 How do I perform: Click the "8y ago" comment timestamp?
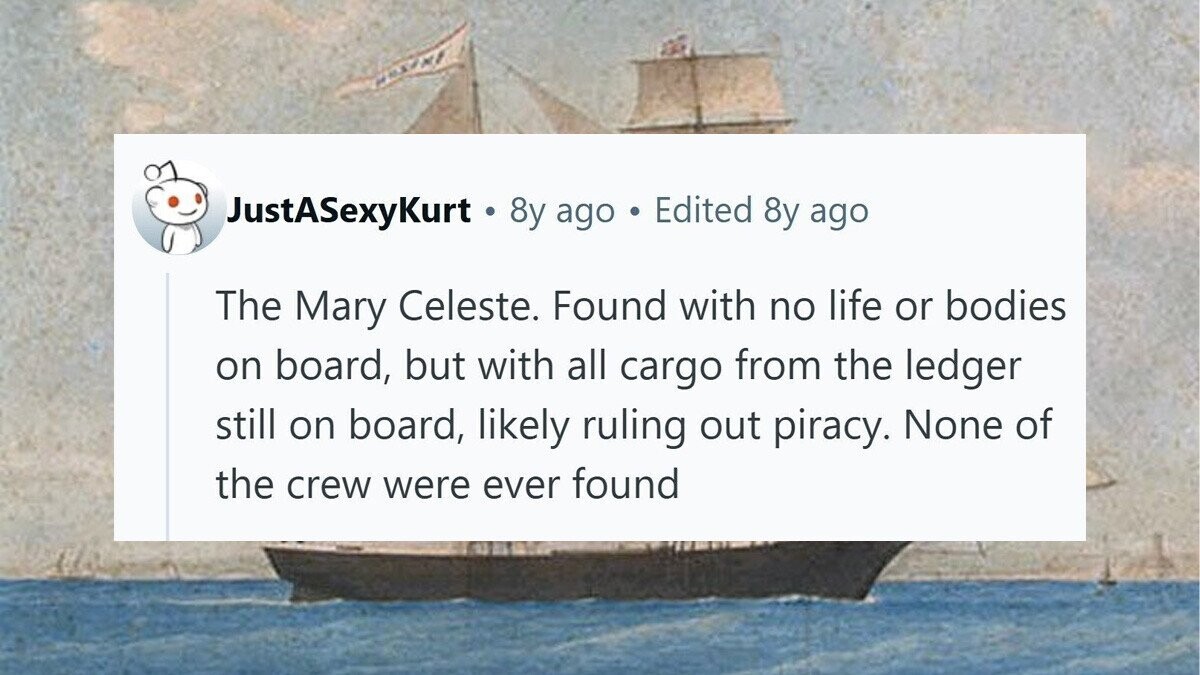tap(562, 211)
